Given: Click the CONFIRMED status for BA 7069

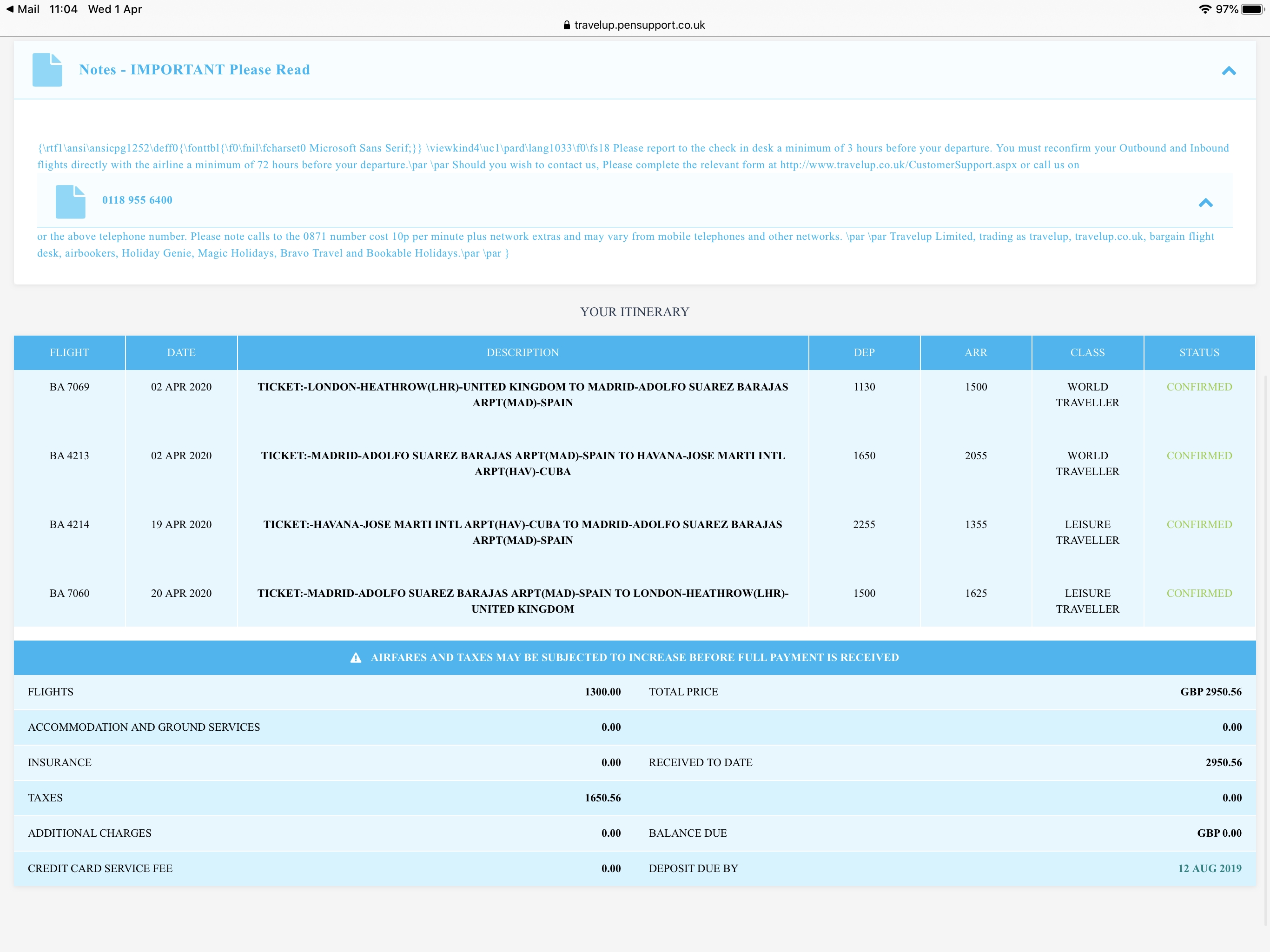Looking at the screenshot, I should pyautogui.click(x=1199, y=387).
